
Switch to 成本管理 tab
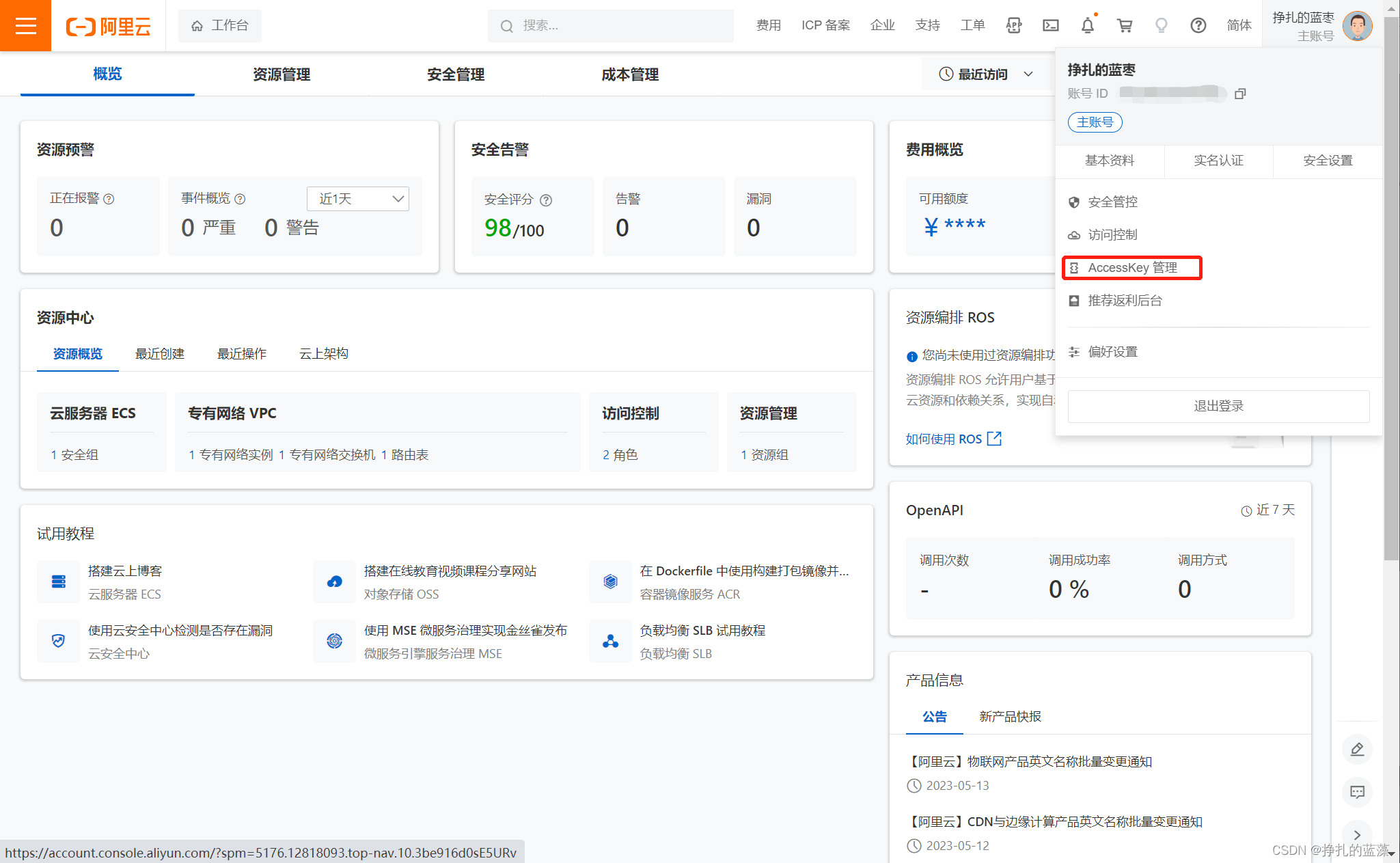point(630,74)
